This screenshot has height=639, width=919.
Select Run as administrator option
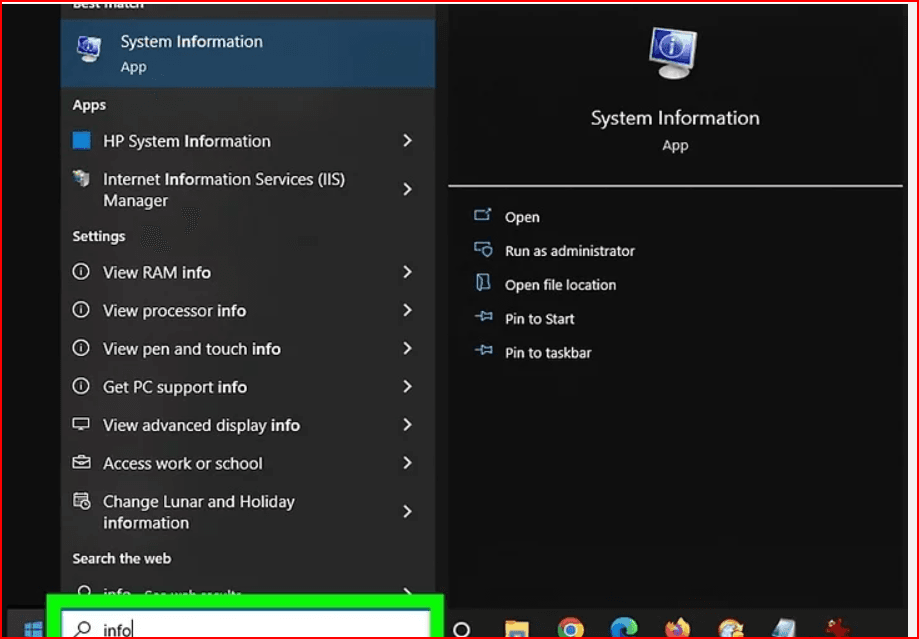(569, 251)
